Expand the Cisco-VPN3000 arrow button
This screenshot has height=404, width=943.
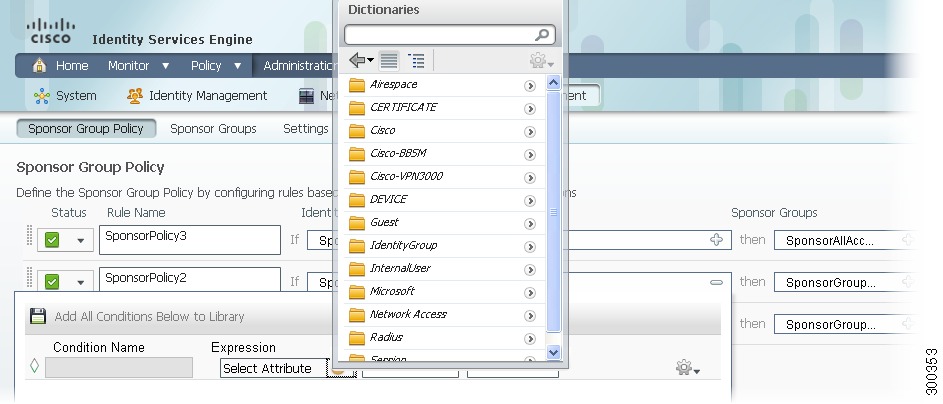click(530, 177)
